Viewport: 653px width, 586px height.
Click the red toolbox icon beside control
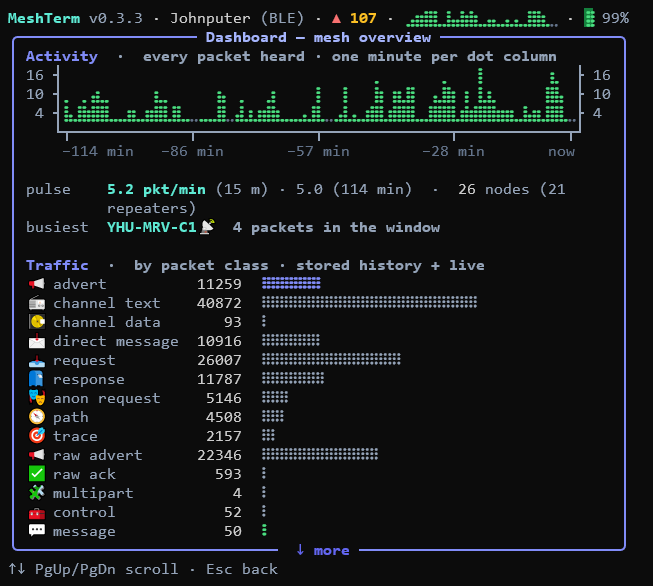(37, 512)
